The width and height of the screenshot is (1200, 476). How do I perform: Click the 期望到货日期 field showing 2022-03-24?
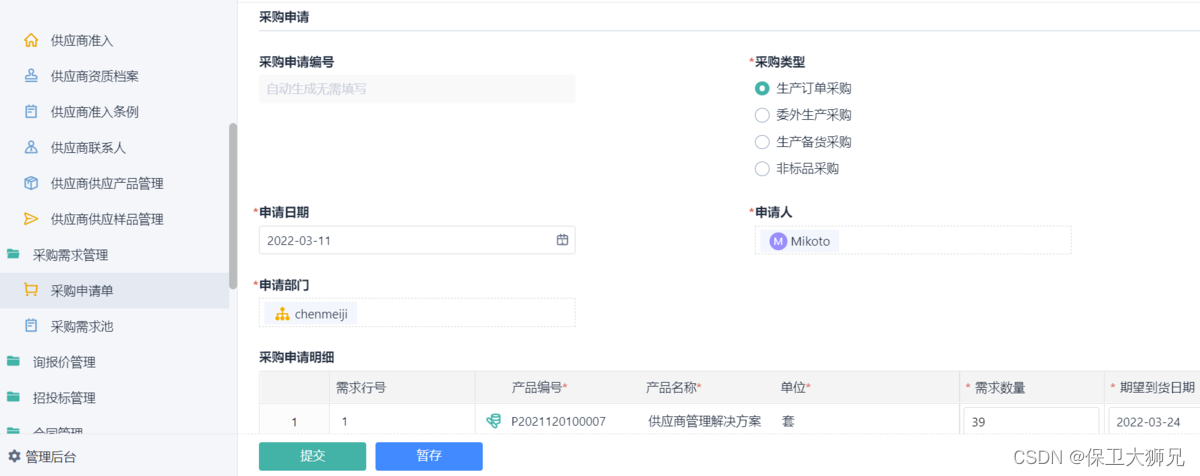pos(1154,422)
